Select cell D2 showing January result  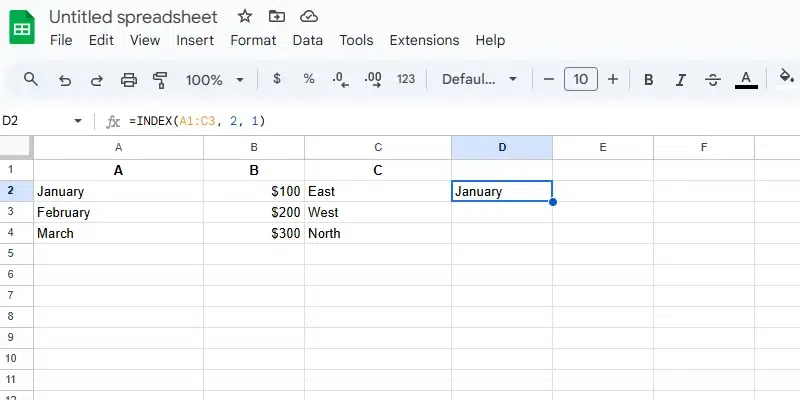[x=502, y=191]
